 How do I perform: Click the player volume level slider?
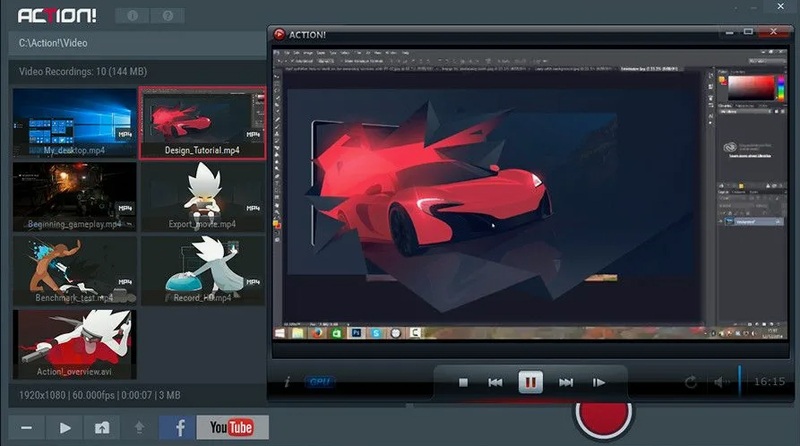point(740,382)
